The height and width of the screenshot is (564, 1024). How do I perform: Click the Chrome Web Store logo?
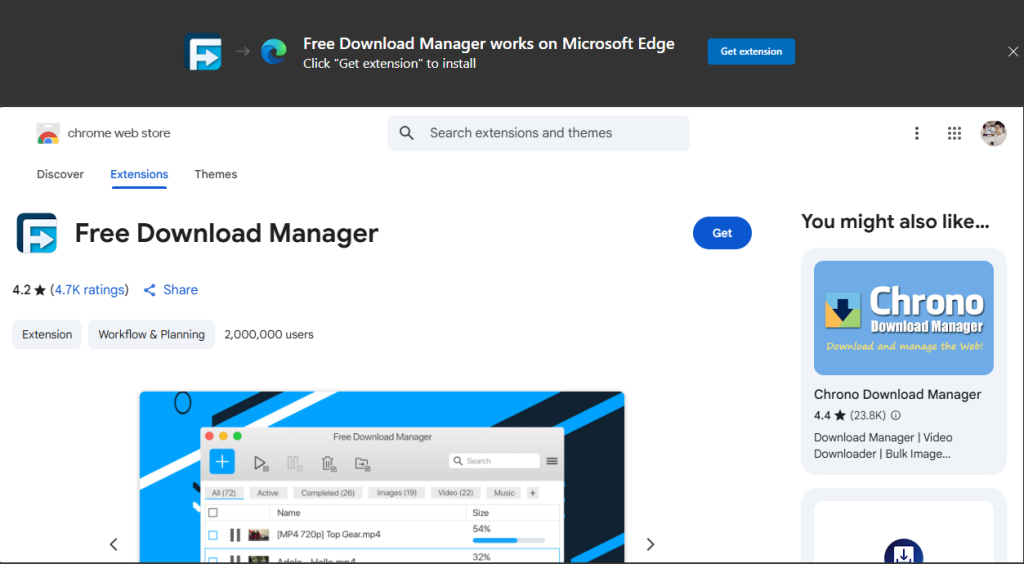(x=48, y=133)
